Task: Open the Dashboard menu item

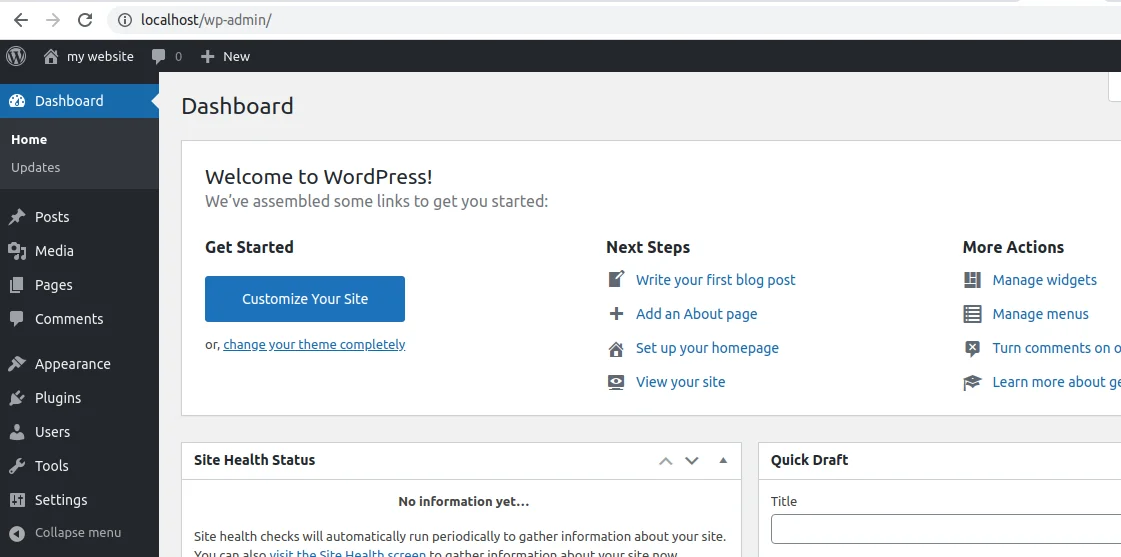Action: [79, 101]
